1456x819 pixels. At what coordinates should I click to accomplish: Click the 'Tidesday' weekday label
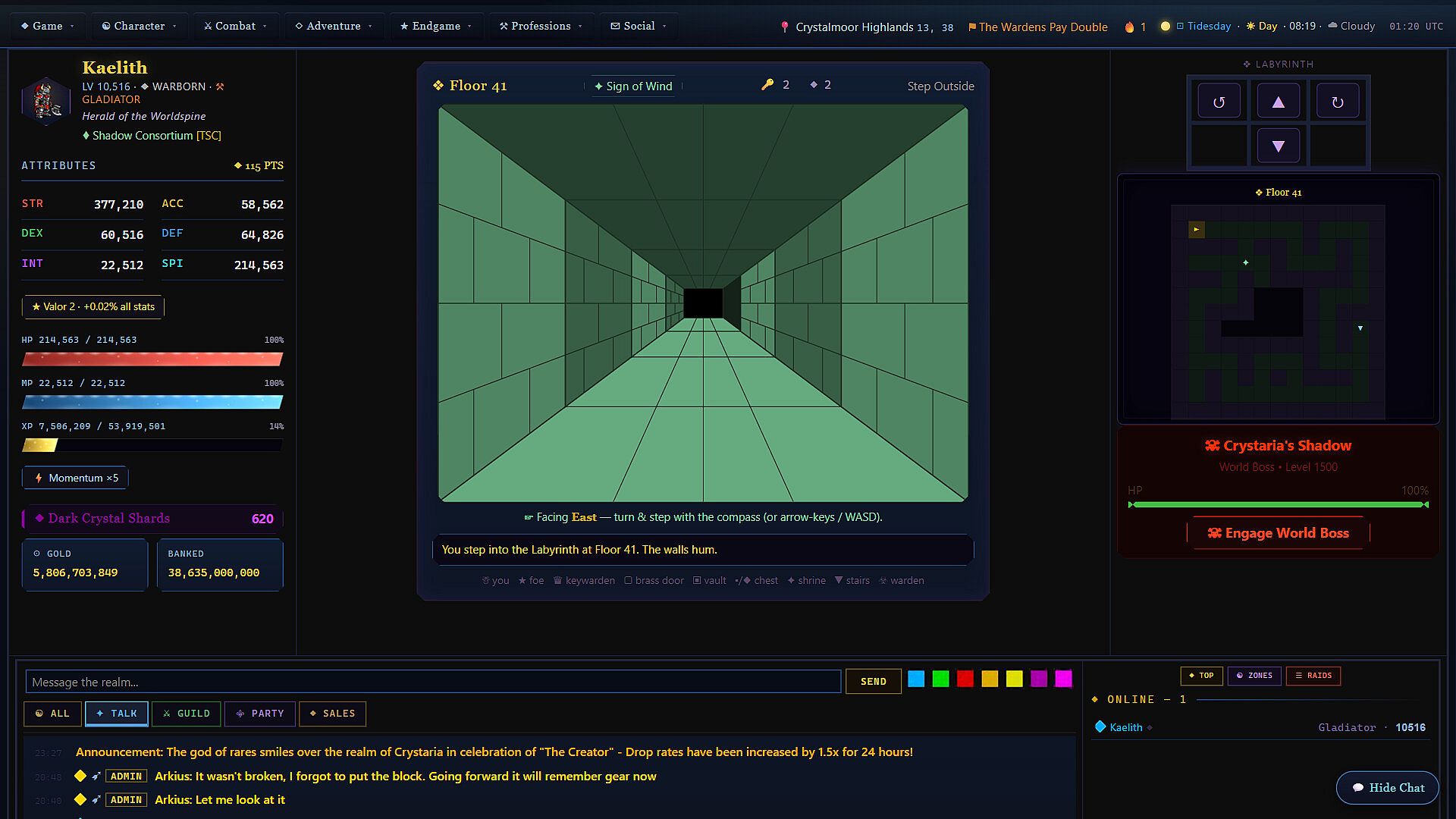tap(1209, 26)
